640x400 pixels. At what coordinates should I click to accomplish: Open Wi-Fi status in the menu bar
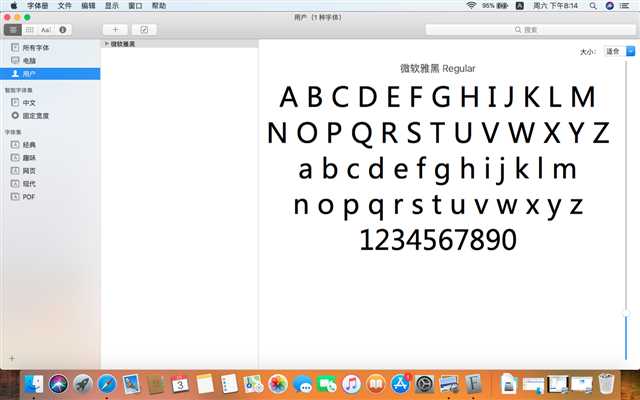pos(471,6)
